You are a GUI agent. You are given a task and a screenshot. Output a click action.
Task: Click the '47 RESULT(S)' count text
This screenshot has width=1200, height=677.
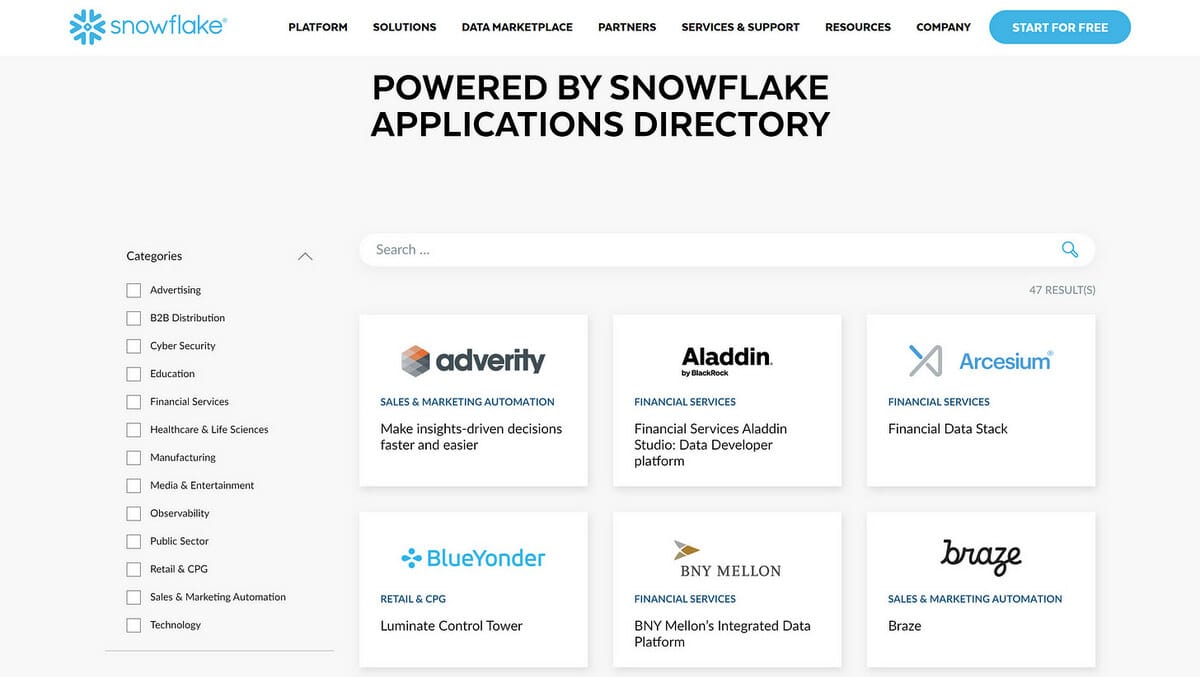(1062, 290)
